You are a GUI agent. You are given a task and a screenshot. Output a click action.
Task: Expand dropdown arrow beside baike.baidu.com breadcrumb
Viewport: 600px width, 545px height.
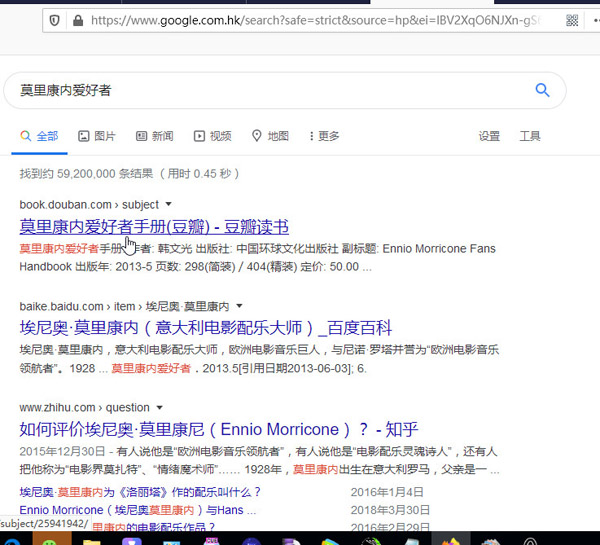point(239,306)
